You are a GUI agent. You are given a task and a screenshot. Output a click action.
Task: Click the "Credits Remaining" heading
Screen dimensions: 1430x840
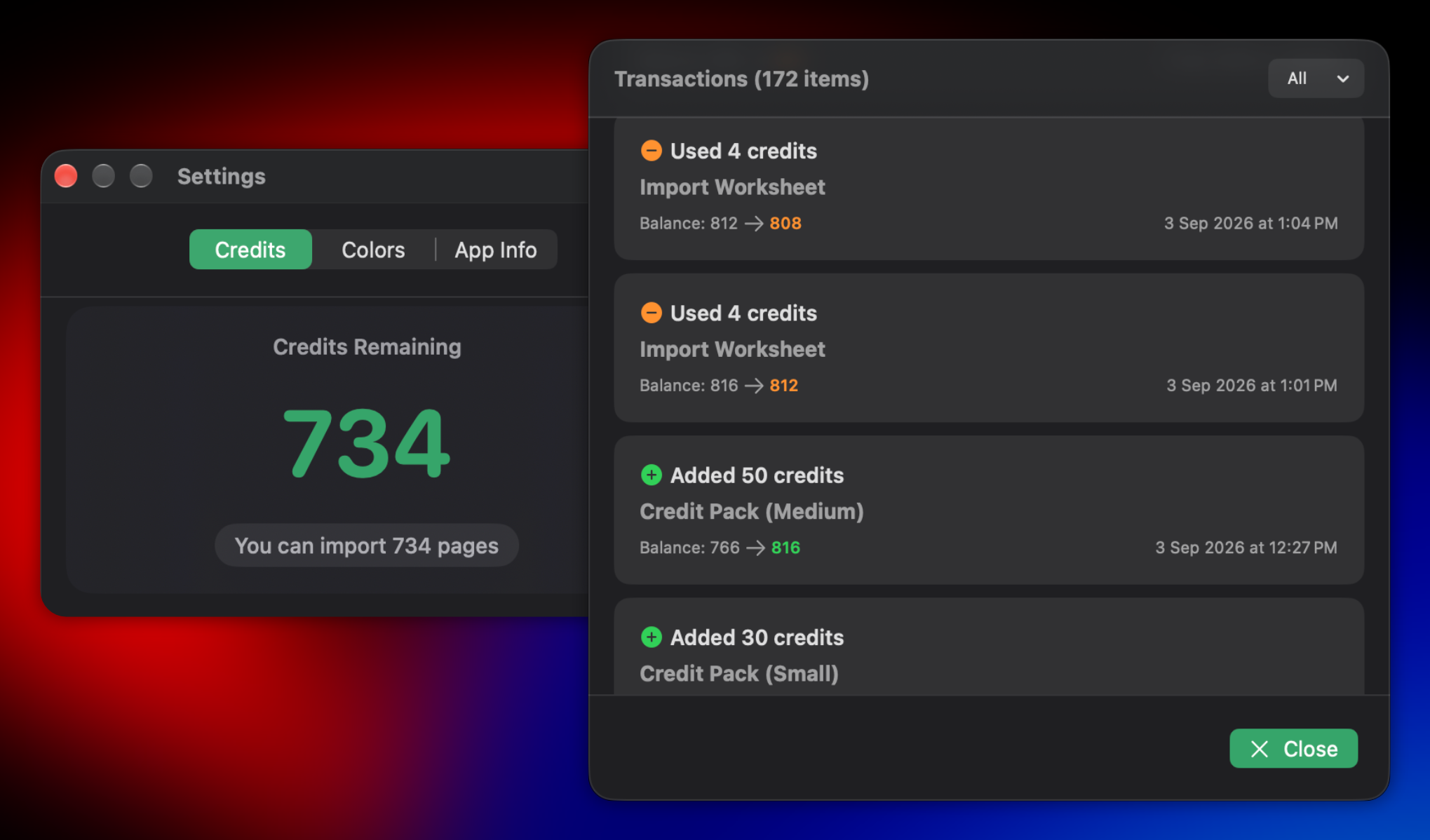point(367,346)
